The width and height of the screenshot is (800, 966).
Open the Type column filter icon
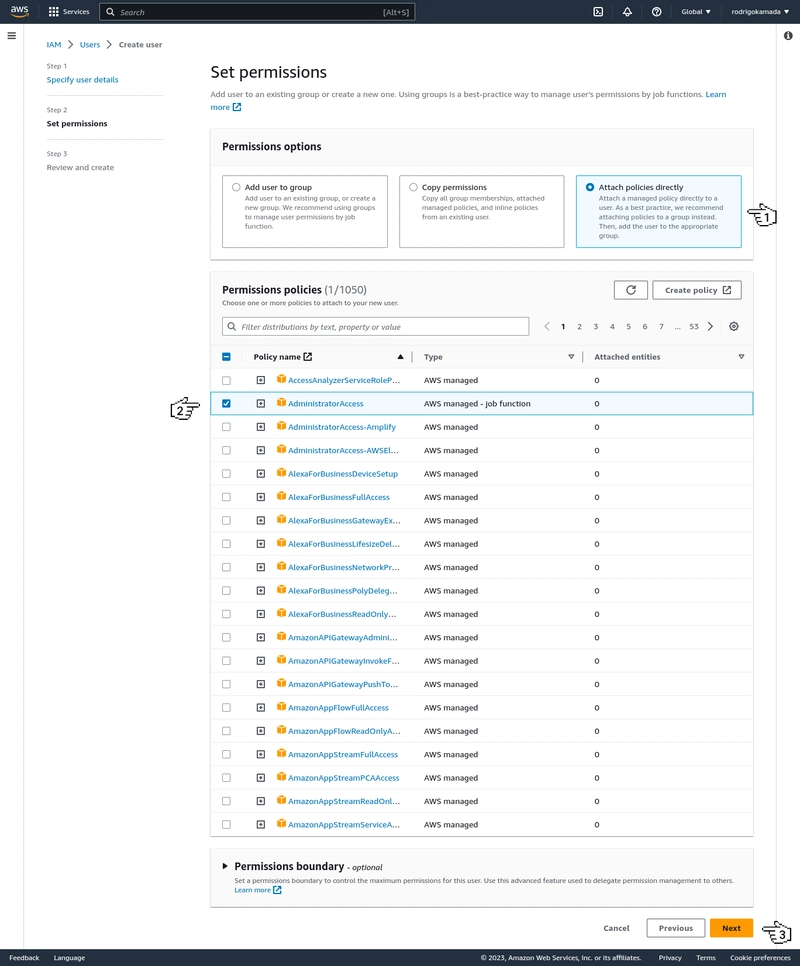571,356
